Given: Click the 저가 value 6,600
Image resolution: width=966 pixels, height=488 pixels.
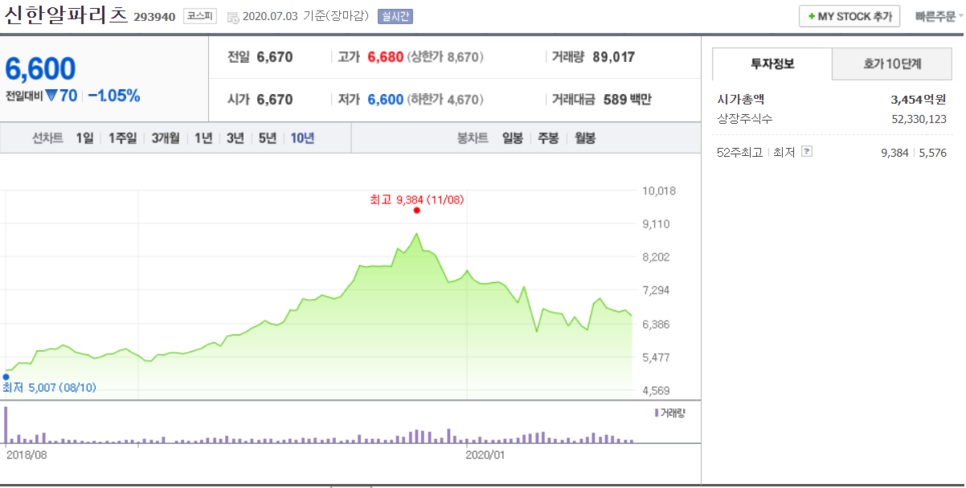Looking at the screenshot, I should 385,99.
